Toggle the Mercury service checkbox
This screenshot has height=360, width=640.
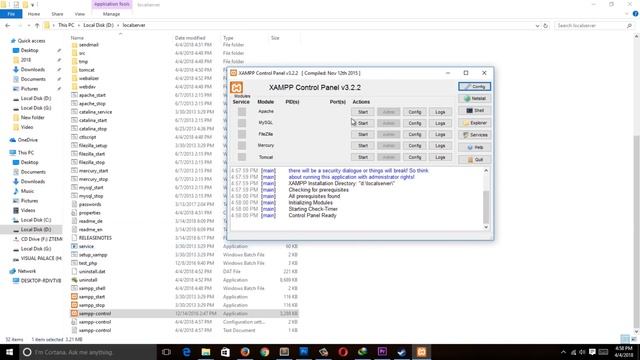coord(242,145)
